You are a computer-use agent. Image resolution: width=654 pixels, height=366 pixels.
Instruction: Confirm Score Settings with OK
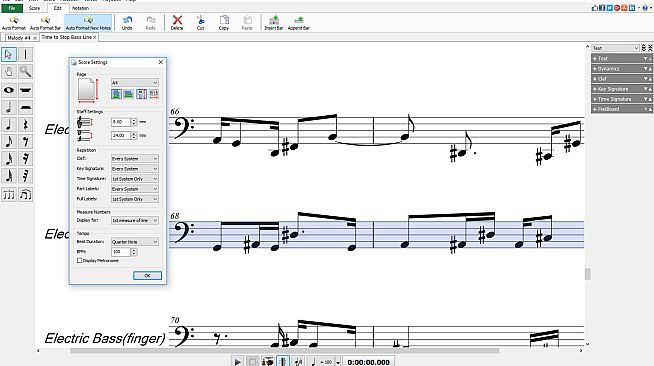pyautogui.click(x=147, y=276)
